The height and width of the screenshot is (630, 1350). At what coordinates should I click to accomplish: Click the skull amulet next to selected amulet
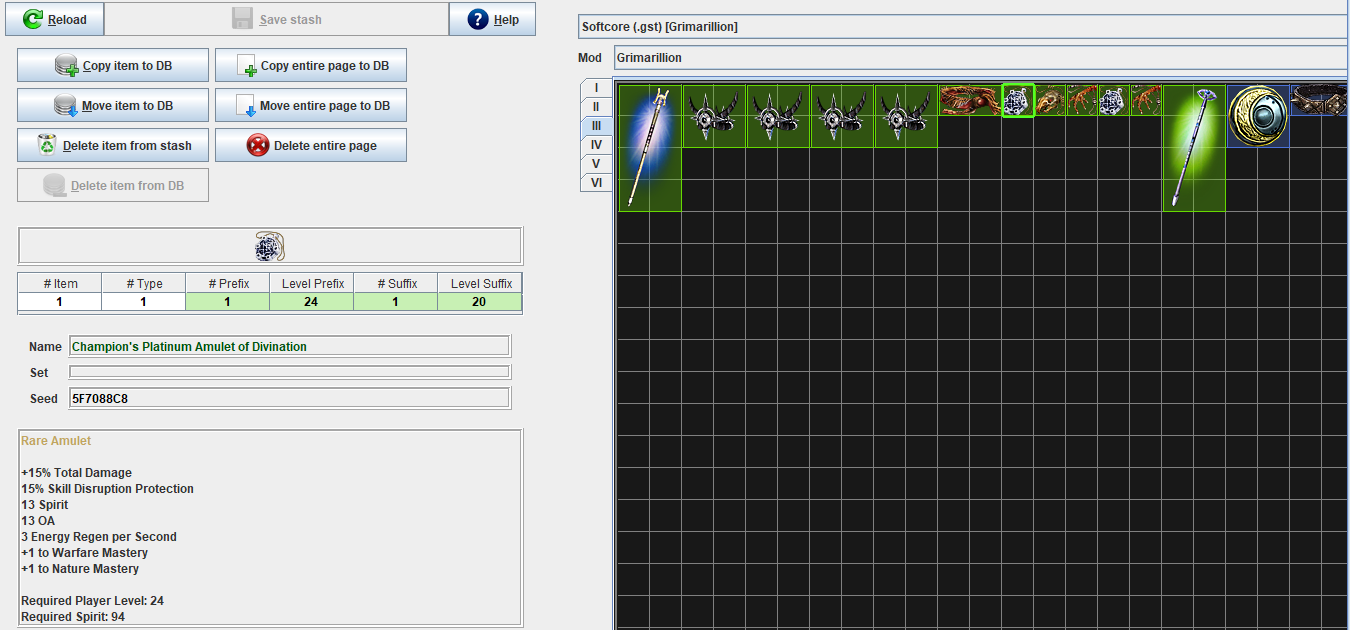[1050, 100]
